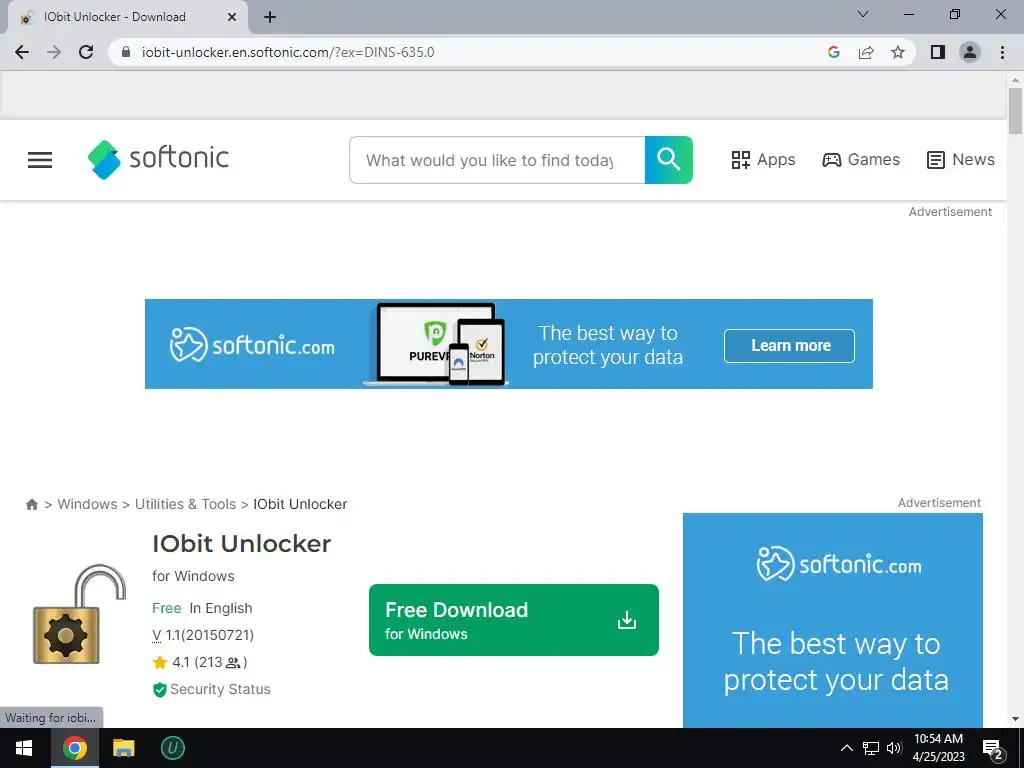Reload the current page
The height and width of the screenshot is (768, 1024).
click(86, 52)
